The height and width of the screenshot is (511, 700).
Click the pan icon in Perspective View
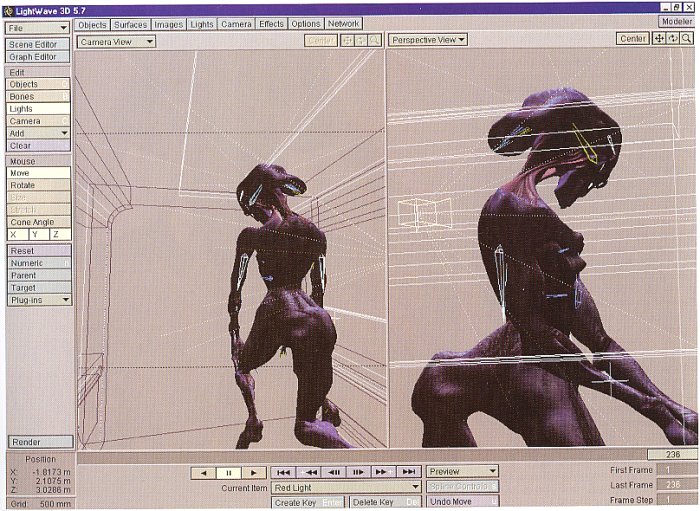point(659,39)
